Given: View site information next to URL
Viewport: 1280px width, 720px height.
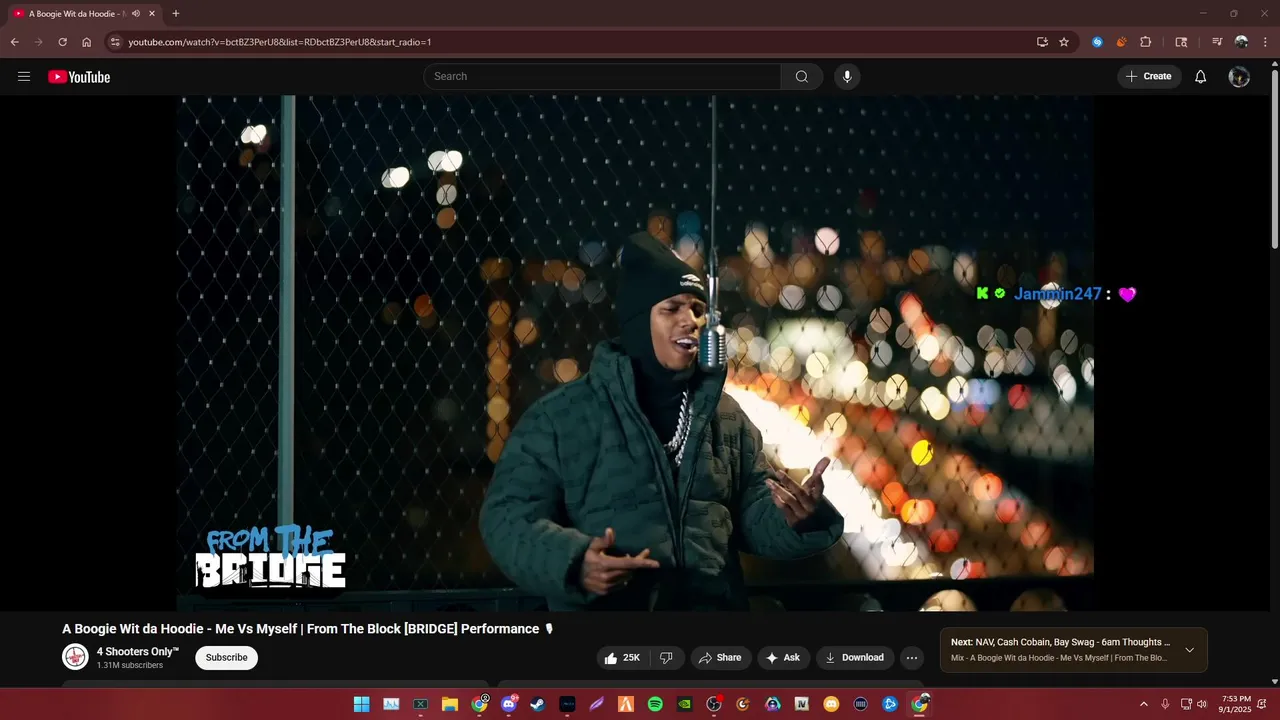Looking at the screenshot, I should click(x=115, y=42).
